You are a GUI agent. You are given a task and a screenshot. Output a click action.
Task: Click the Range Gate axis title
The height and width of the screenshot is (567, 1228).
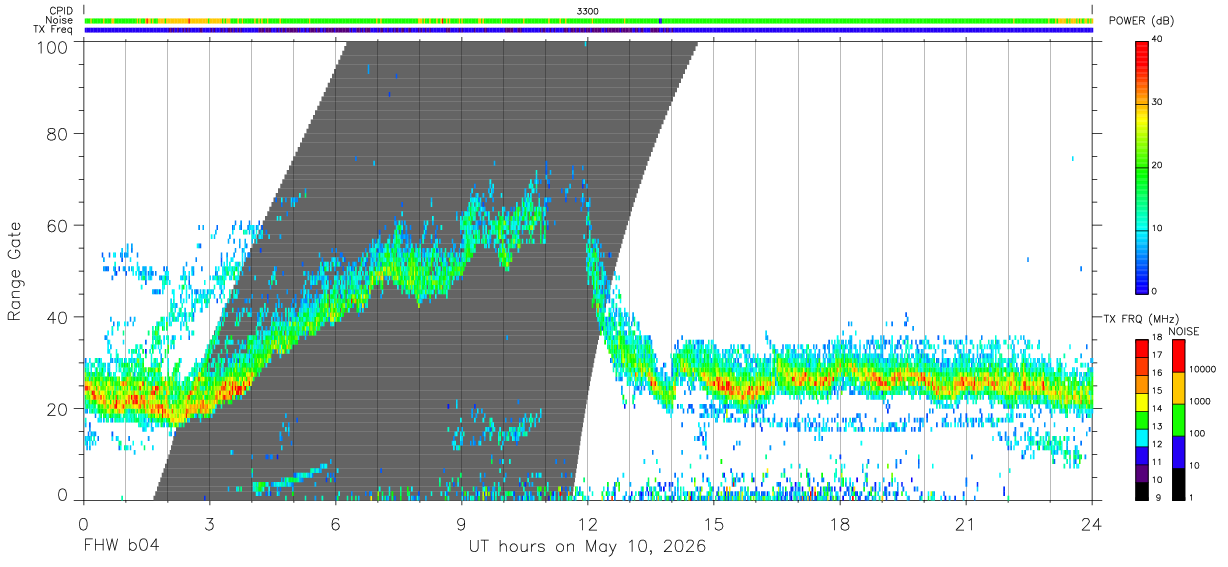point(15,271)
